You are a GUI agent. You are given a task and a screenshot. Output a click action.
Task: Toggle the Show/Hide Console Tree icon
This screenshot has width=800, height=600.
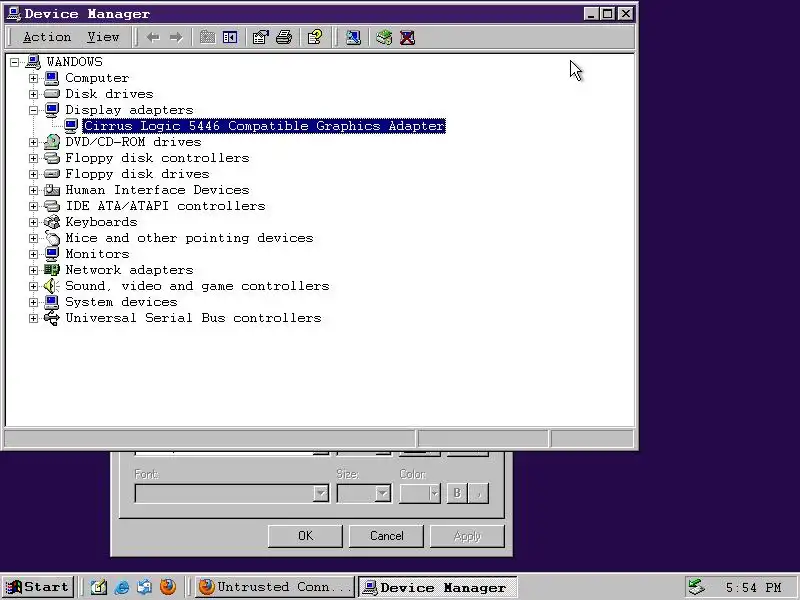tap(230, 37)
